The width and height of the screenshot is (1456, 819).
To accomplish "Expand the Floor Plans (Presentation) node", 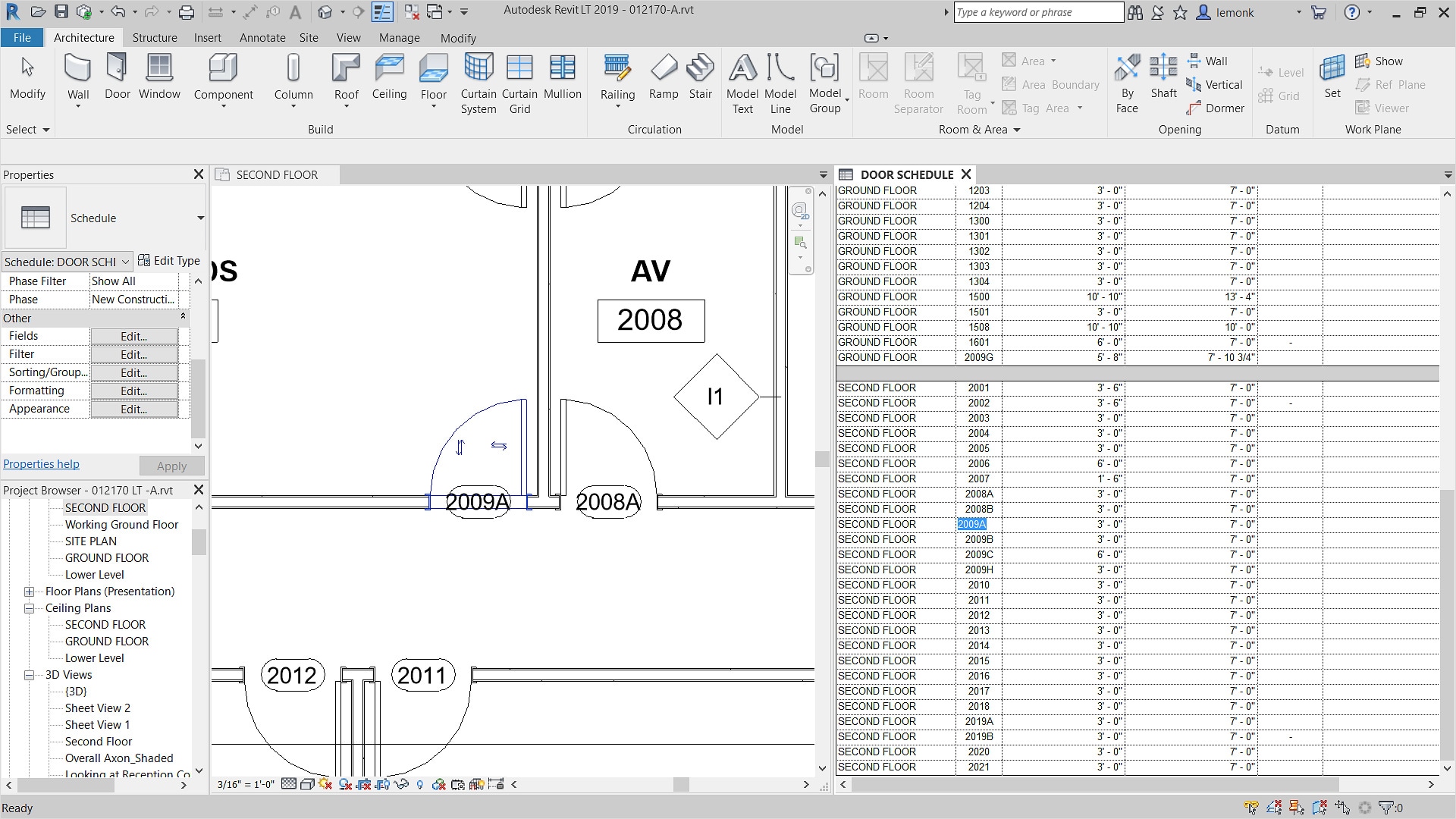I will (29, 591).
